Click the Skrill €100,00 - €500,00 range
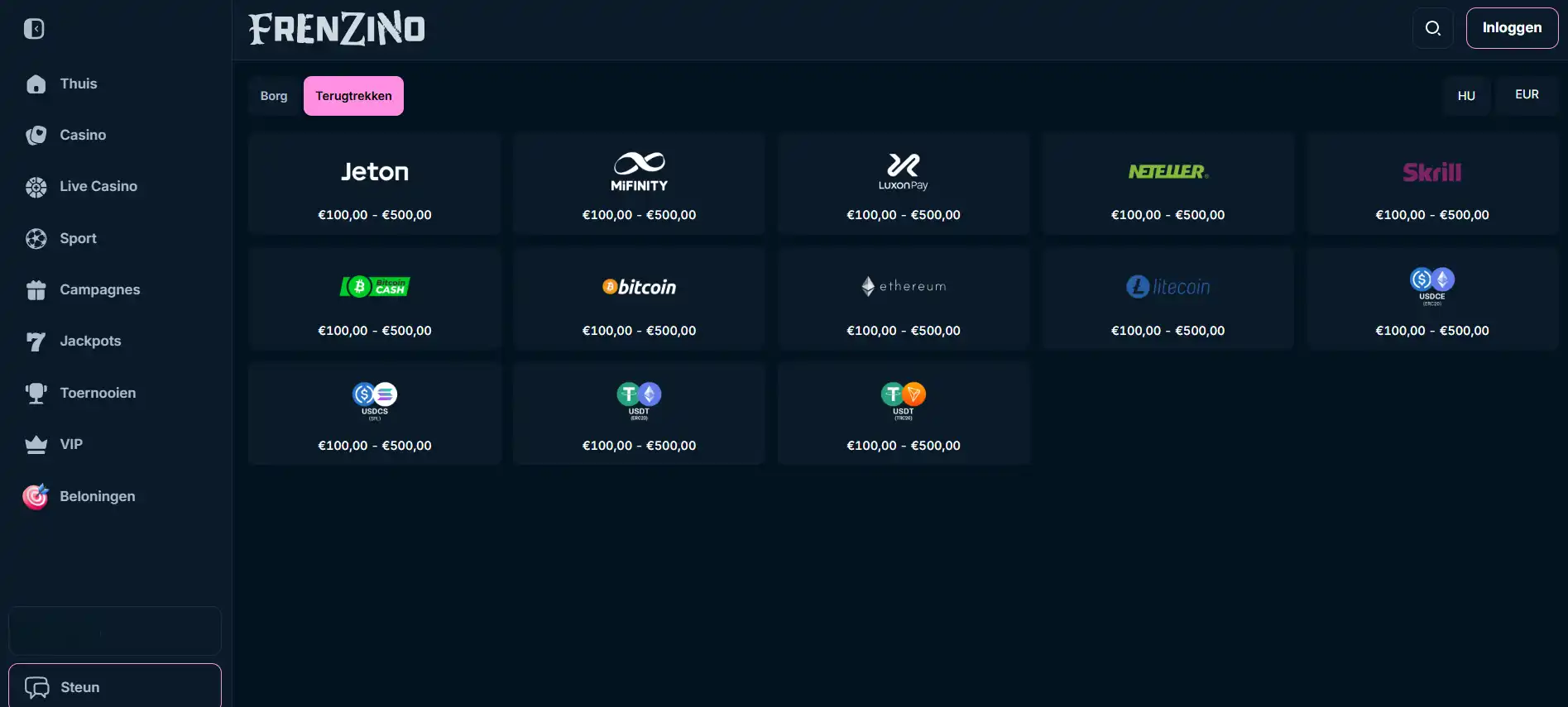 click(1432, 215)
